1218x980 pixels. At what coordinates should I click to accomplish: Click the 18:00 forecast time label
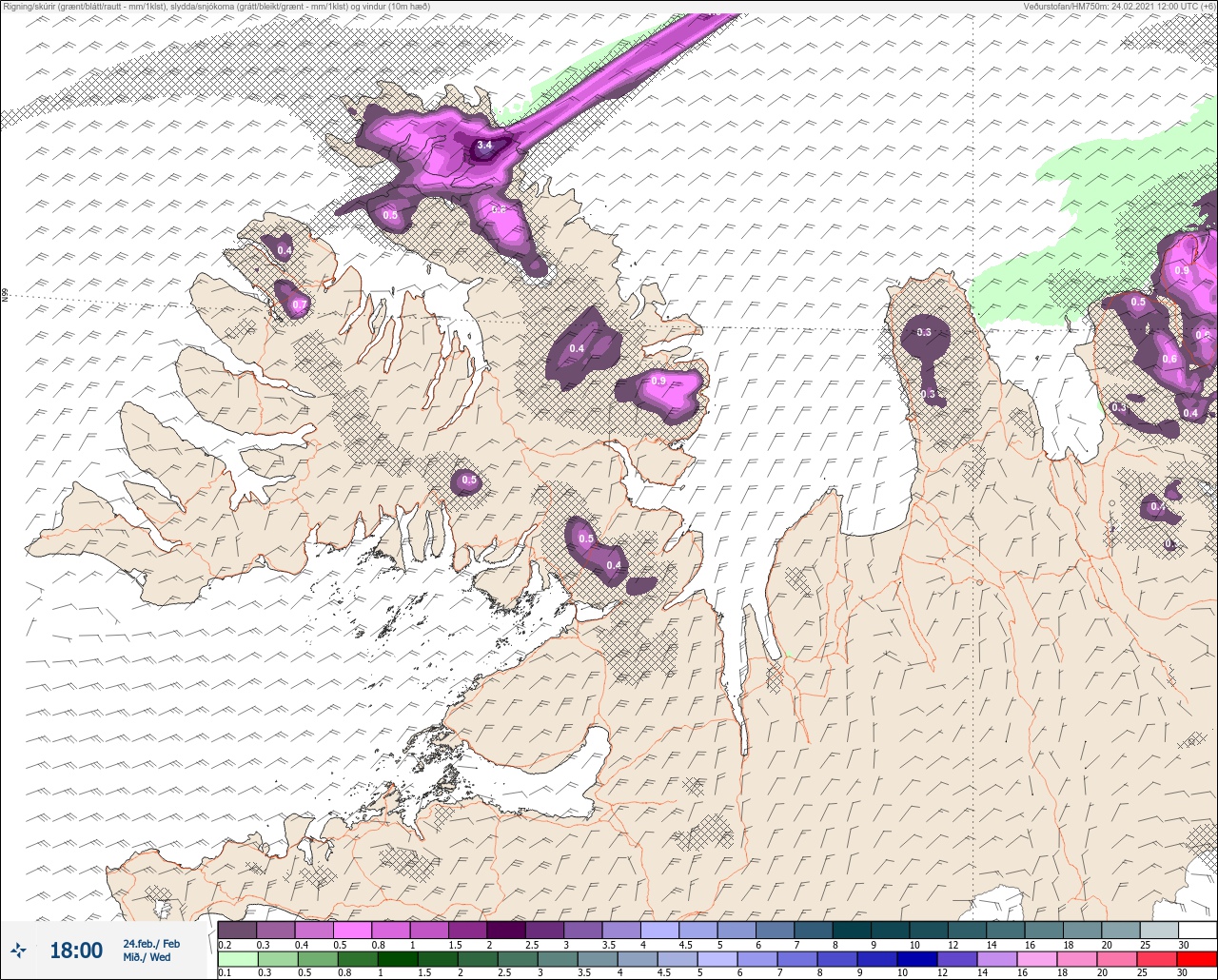(76, 951)
